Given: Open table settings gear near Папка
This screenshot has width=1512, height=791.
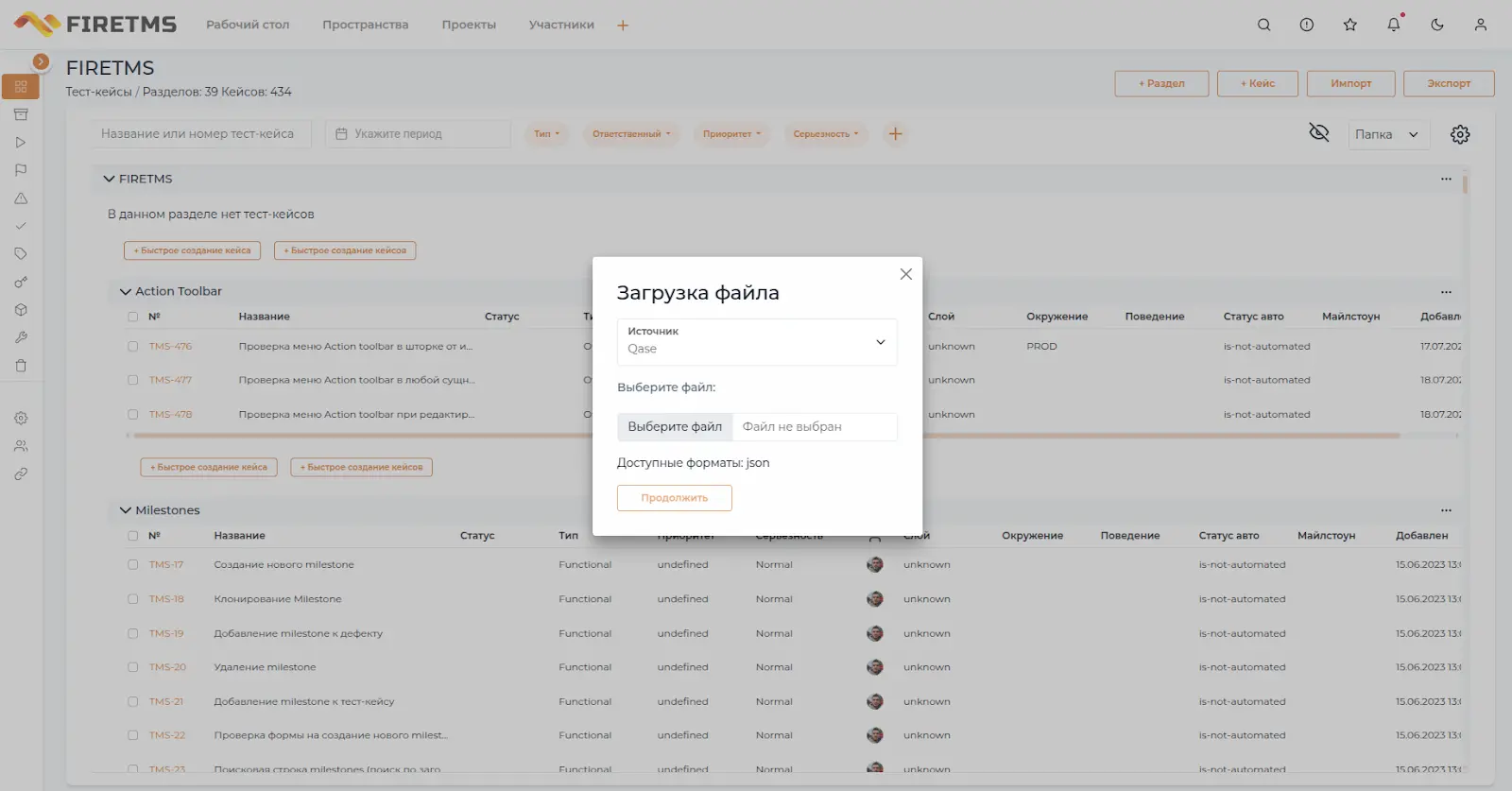Looking at the screenshot, I should (x=1460, y=134).
